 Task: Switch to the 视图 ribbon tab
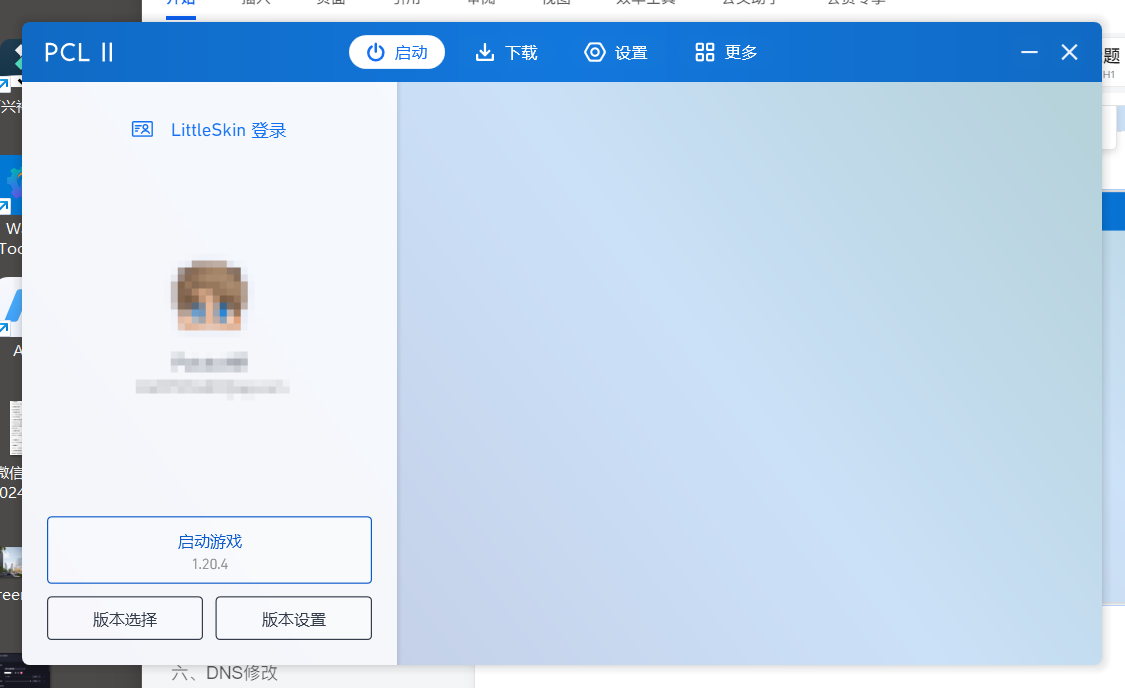(x=556, y=3)
